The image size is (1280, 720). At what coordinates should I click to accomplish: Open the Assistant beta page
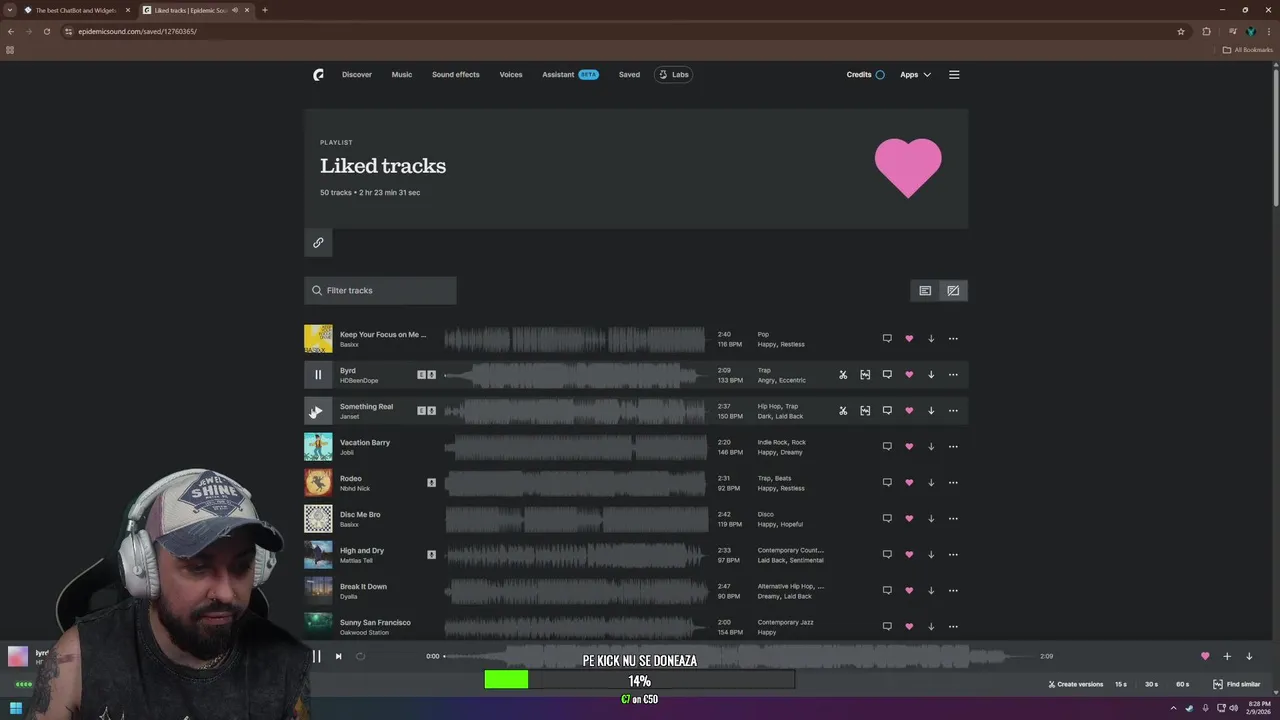pos(570,75)
